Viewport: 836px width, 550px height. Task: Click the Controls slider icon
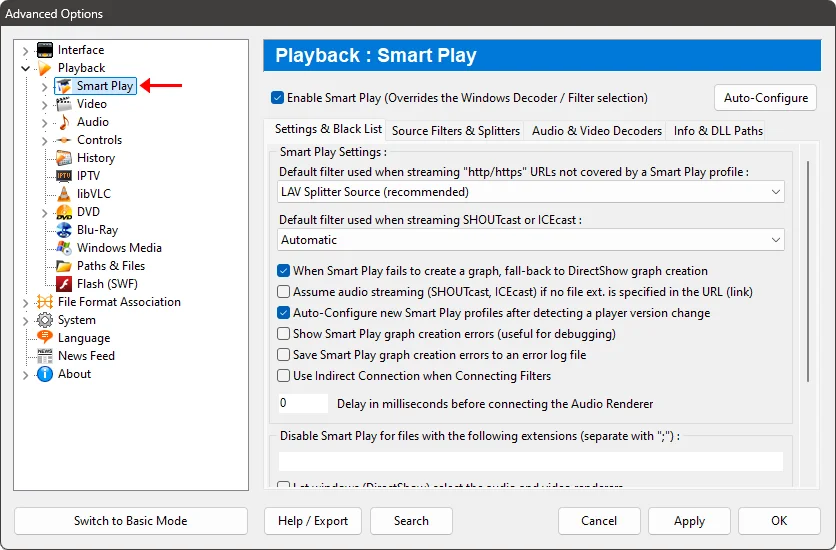64,140
